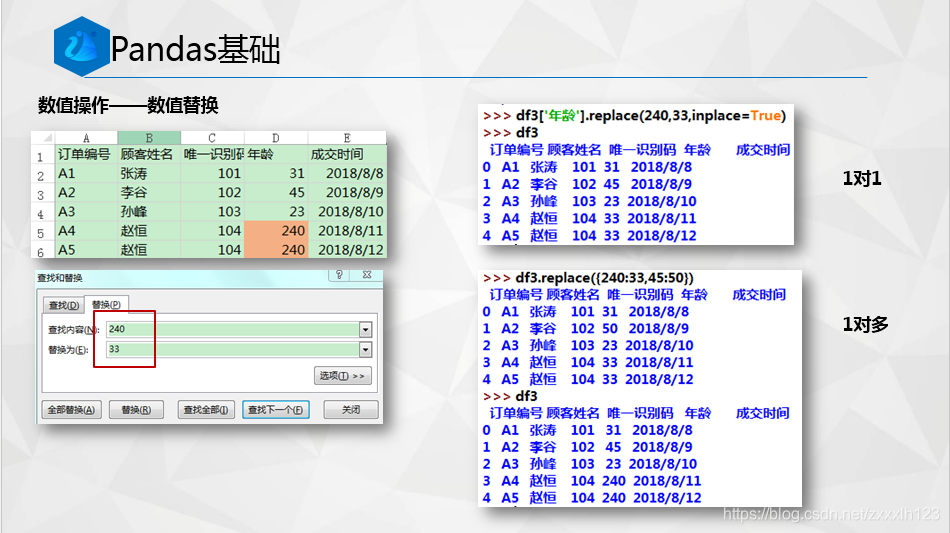Click the select-all corner of the spreadsheet
Image resolution: width=950 pixels, height=533 pixels.
coord(43,138)
